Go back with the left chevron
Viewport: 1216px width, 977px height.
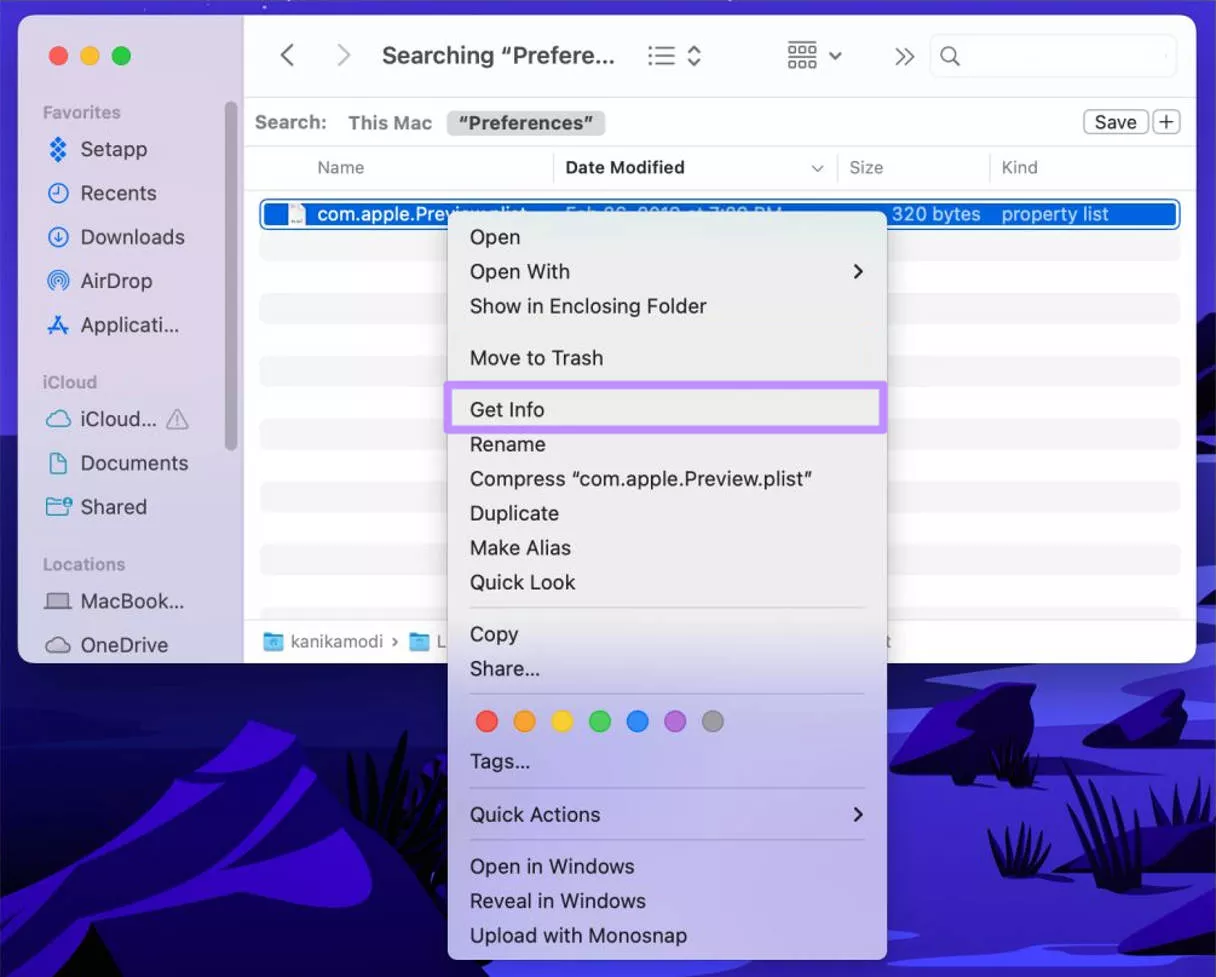click(287, 55)
